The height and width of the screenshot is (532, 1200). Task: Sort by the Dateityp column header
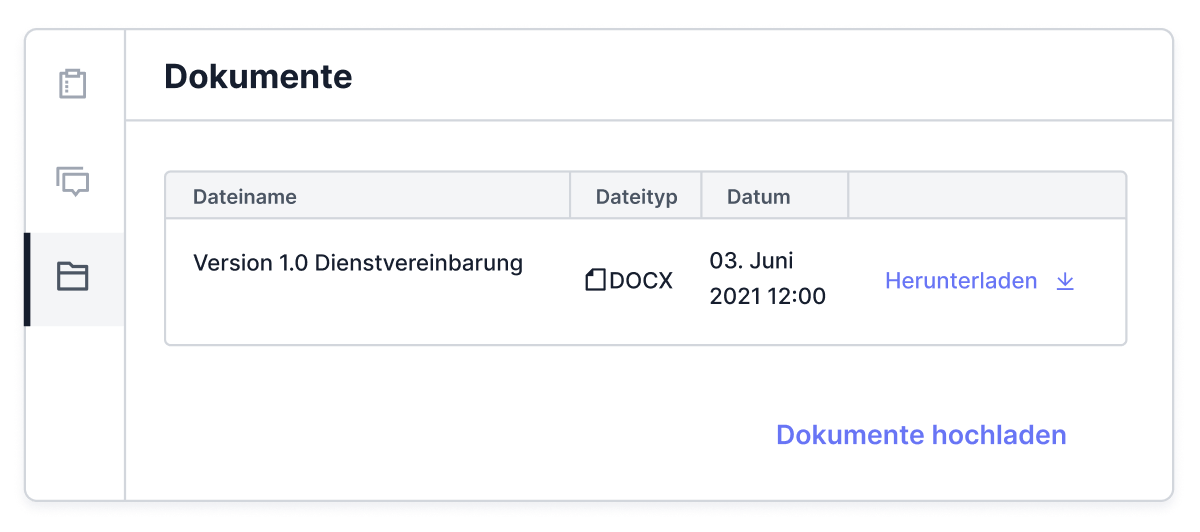(x=636, y=197)
